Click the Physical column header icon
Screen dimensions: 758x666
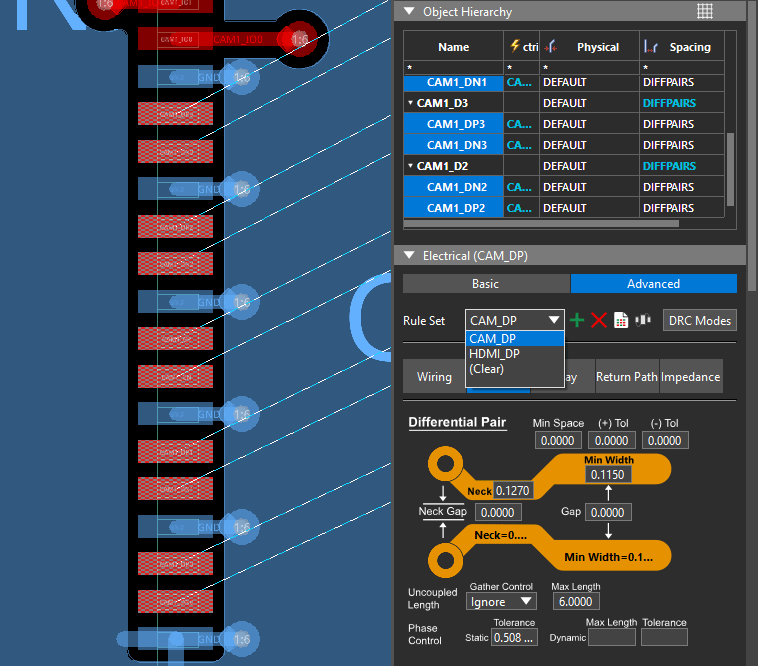551,46
